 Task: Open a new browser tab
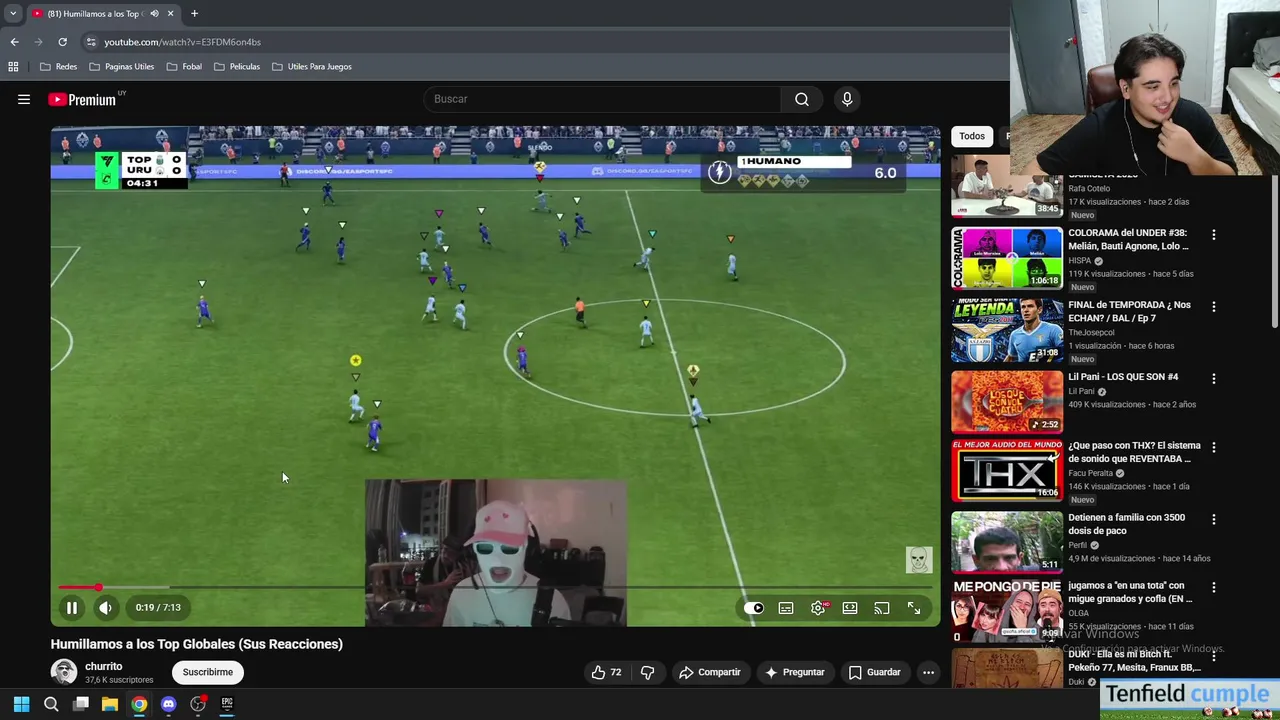(x=194, y=14)
